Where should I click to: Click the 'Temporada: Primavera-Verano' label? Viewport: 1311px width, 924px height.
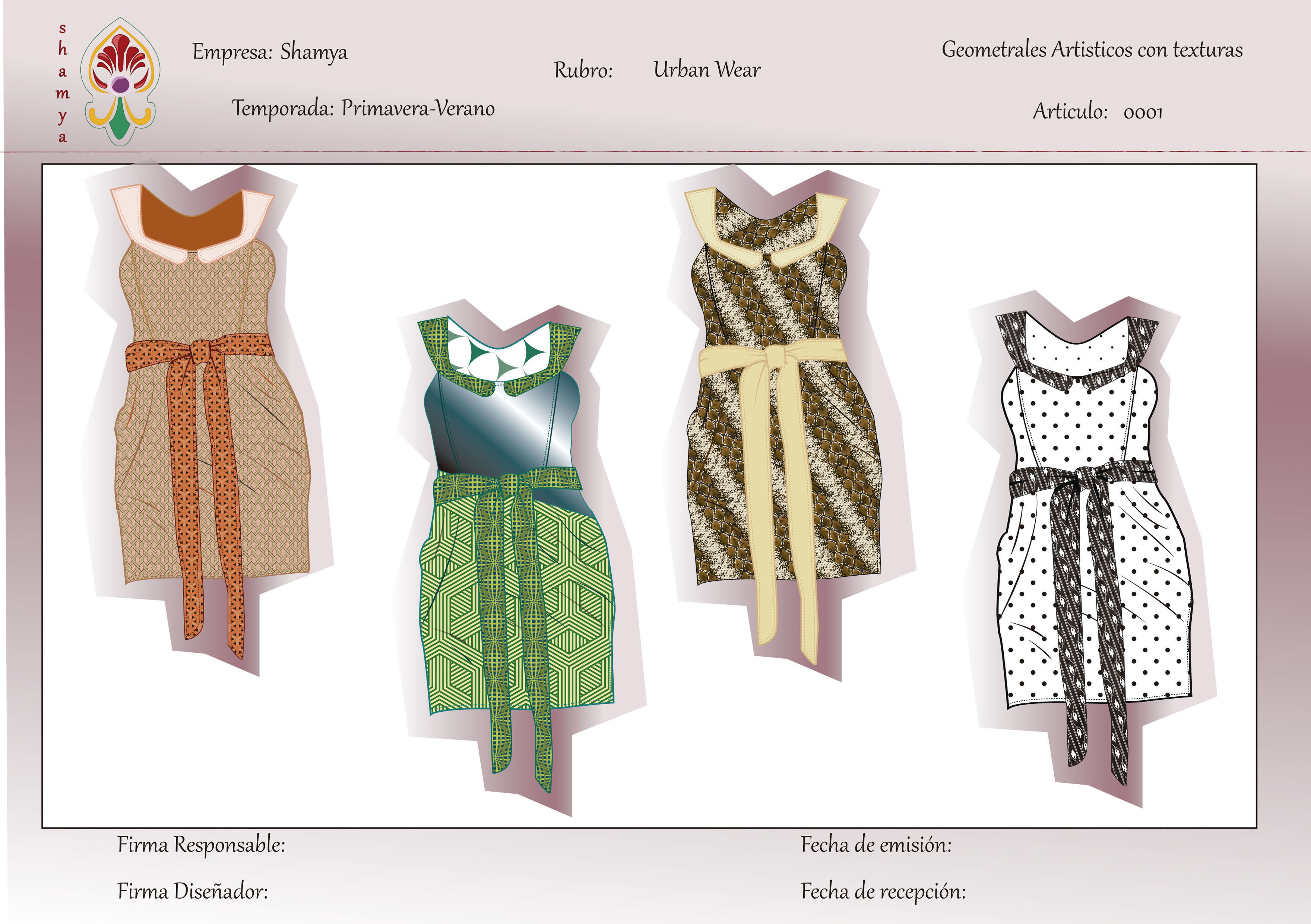(x=363, y=108)
